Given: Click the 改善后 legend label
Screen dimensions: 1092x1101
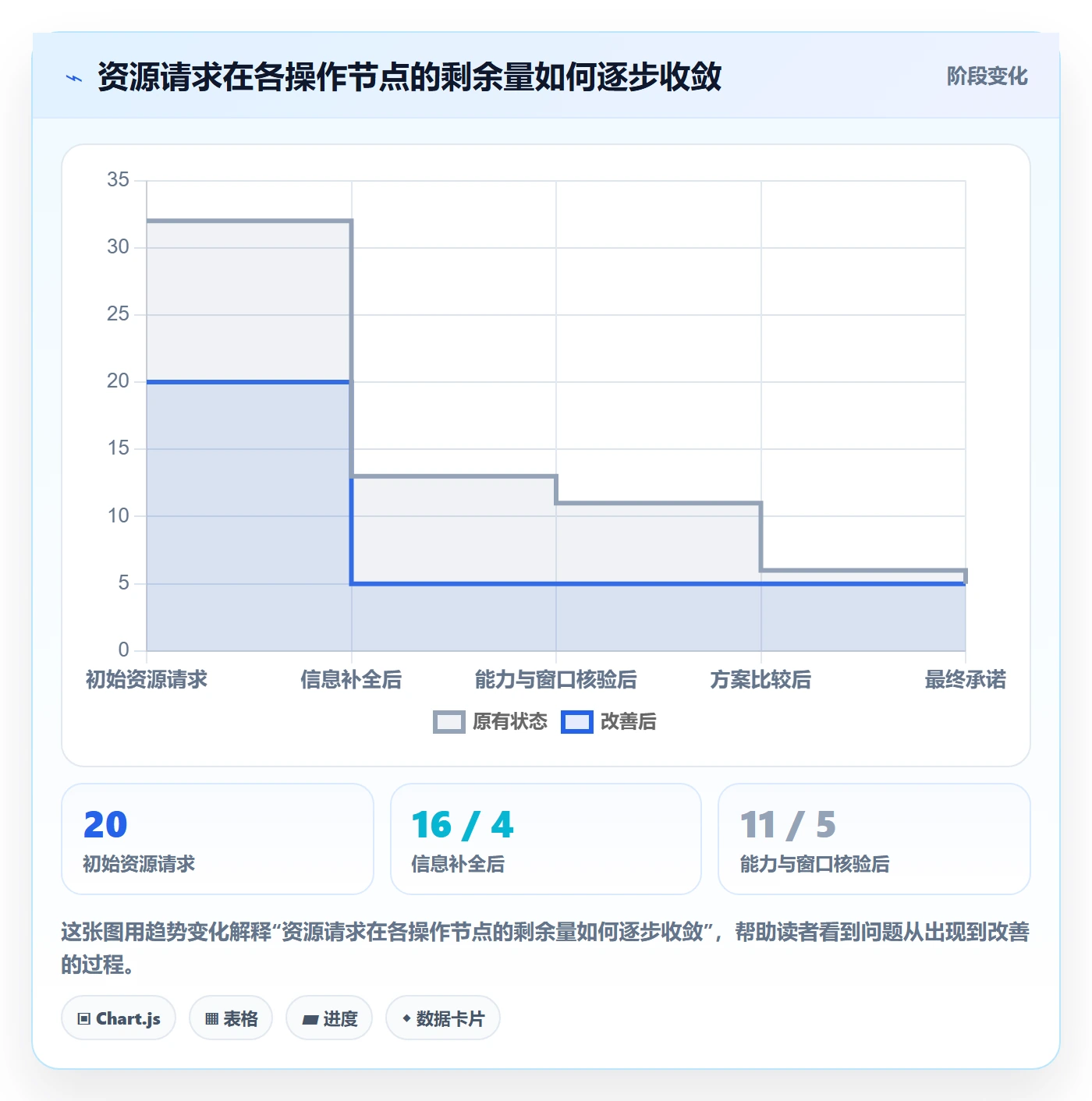Looking at the screenshot, I should click(x=628, y=722).
